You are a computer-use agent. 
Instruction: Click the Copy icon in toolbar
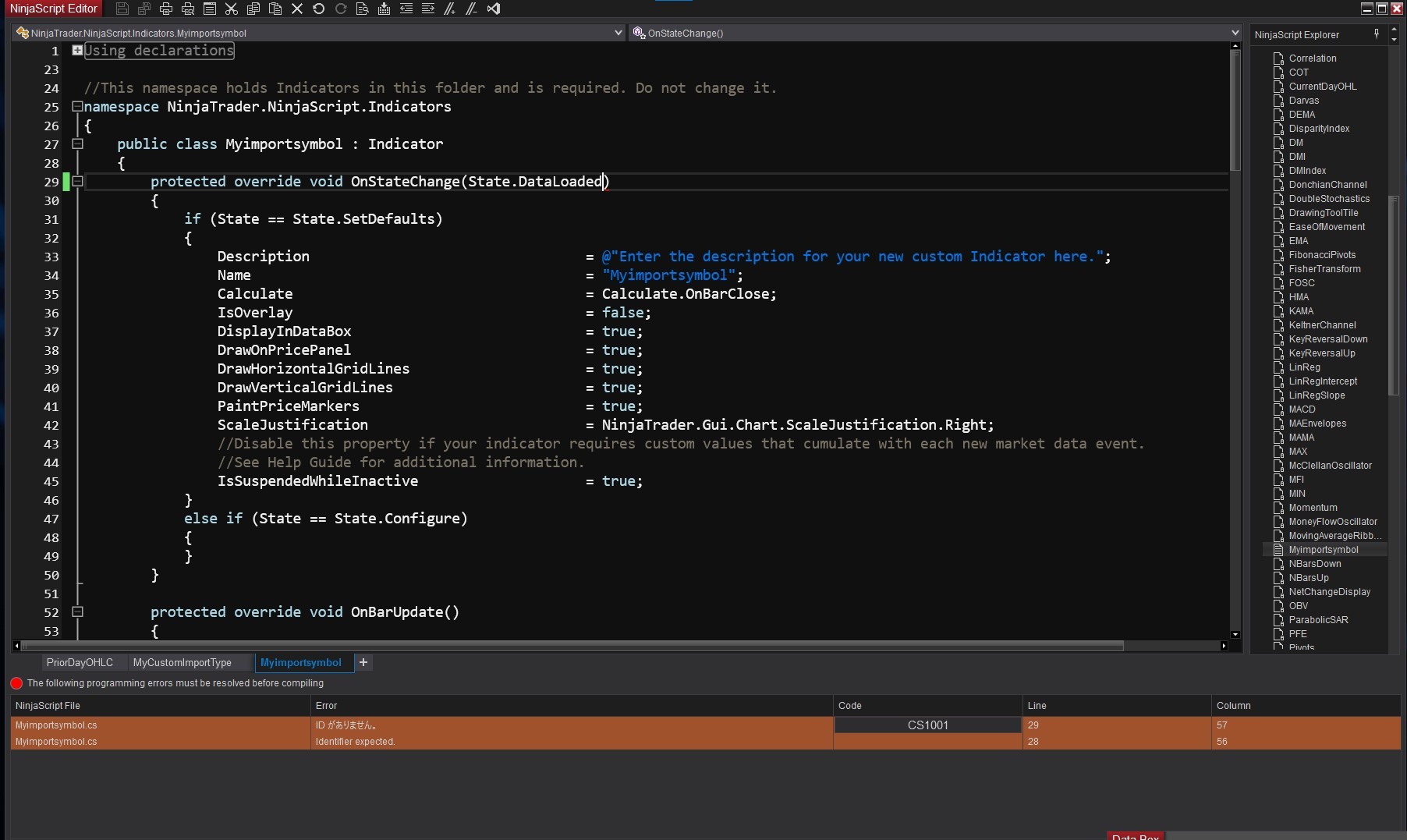click(x=253, y=9)
